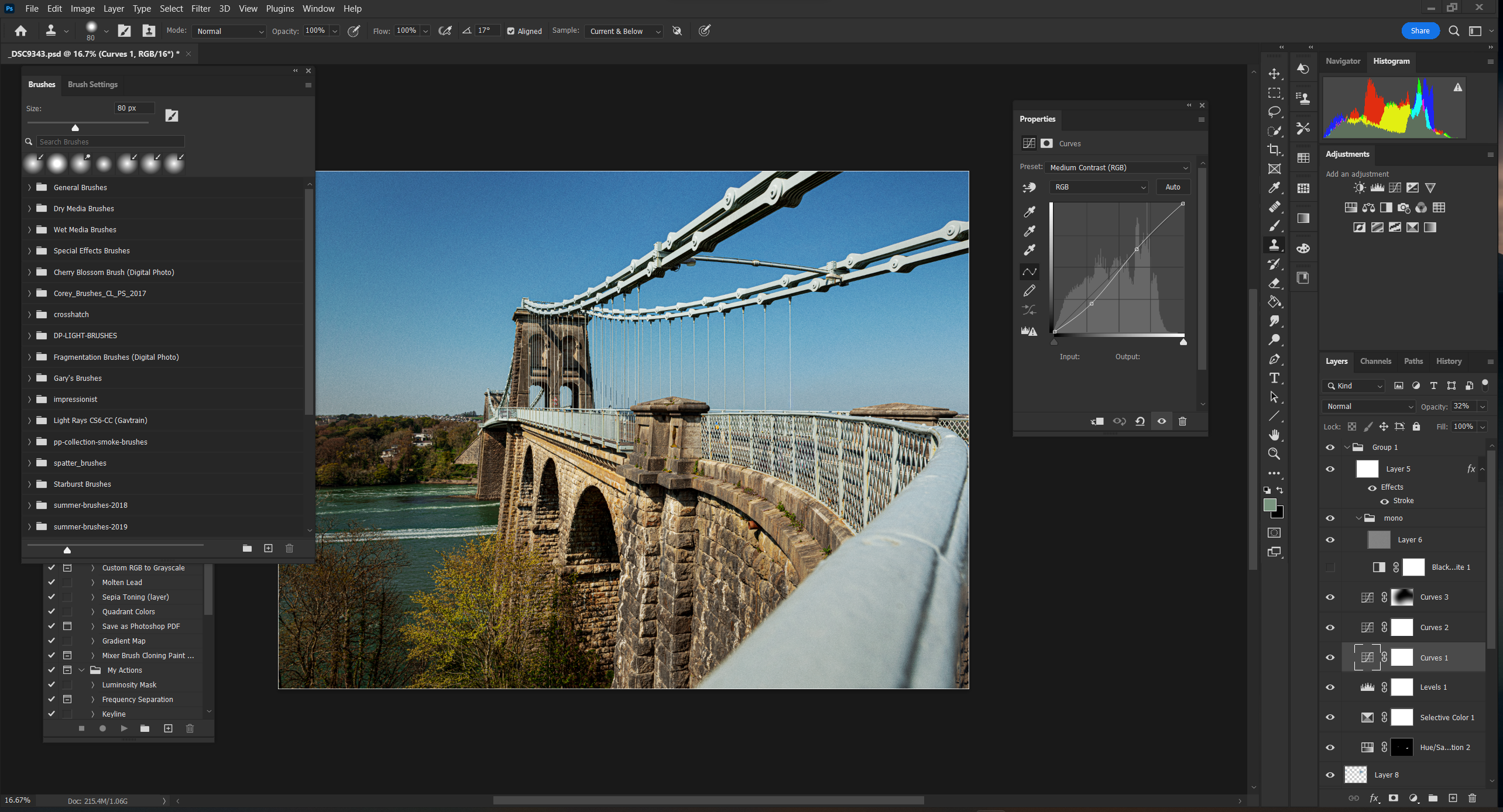The height and width of the screenshot is (812, 1503).
Task: Expand the General Brushes folder
Action: point(29,188)
